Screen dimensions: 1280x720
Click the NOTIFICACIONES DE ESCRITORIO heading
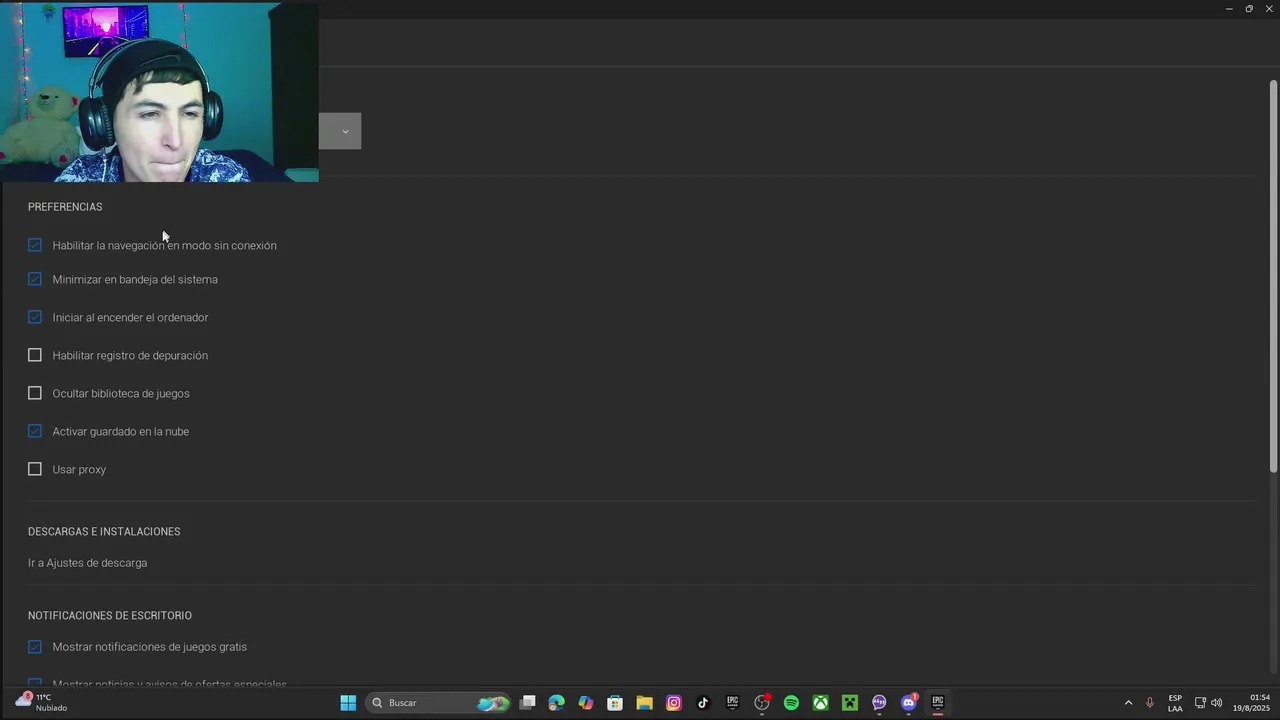pos(110,616)
